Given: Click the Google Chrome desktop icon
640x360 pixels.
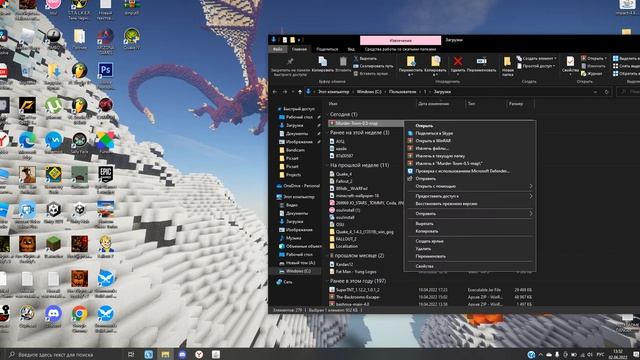Looking at the screenshot, I should coord(79,313).
